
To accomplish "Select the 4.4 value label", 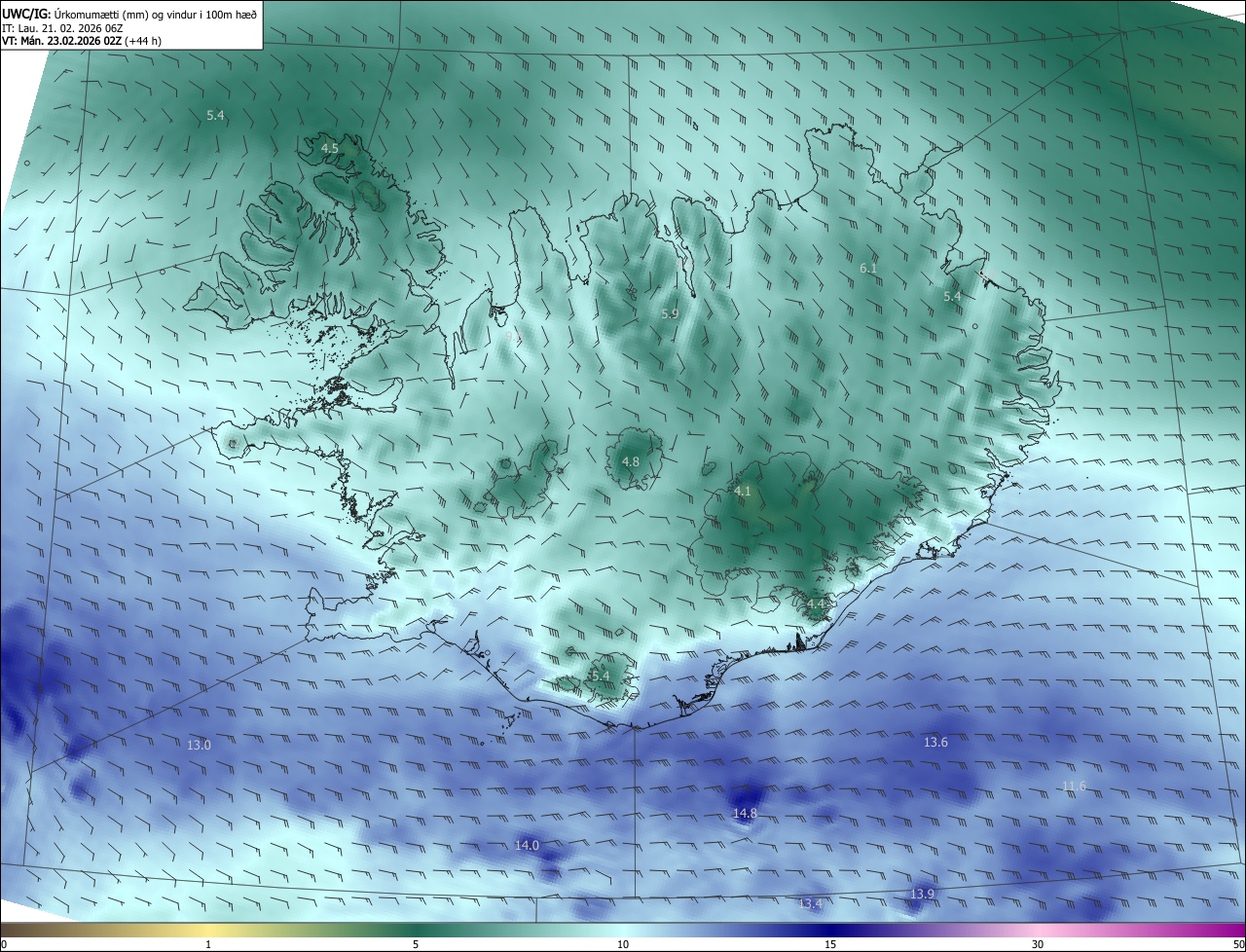I will [x=816, y=604].
